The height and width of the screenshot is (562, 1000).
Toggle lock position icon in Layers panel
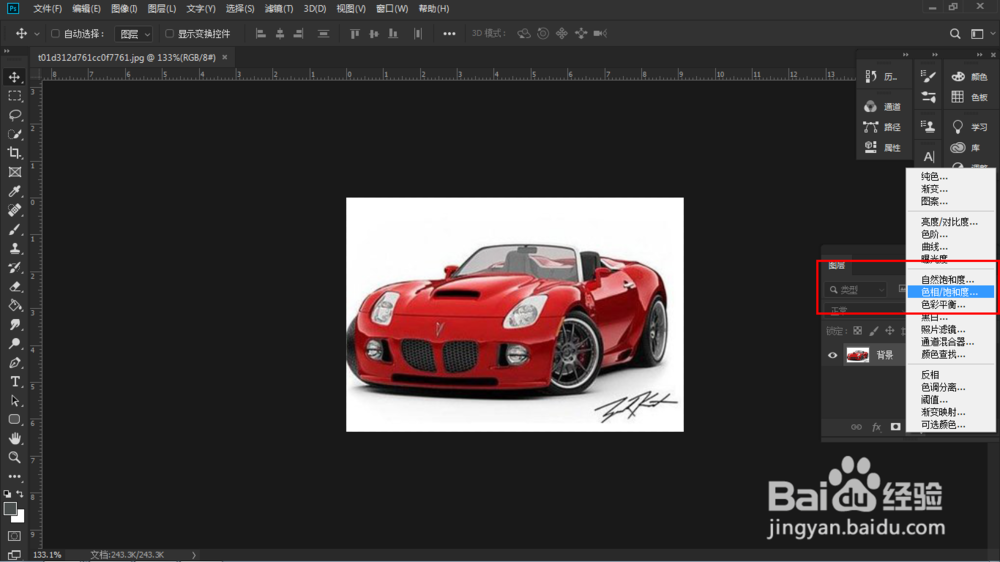[x=890, y=331]
